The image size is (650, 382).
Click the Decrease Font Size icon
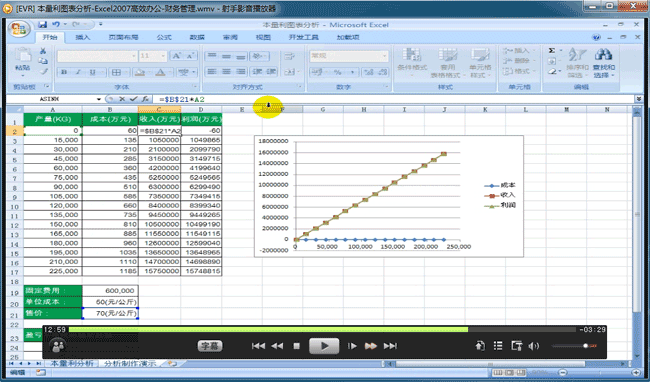point(190,56)
